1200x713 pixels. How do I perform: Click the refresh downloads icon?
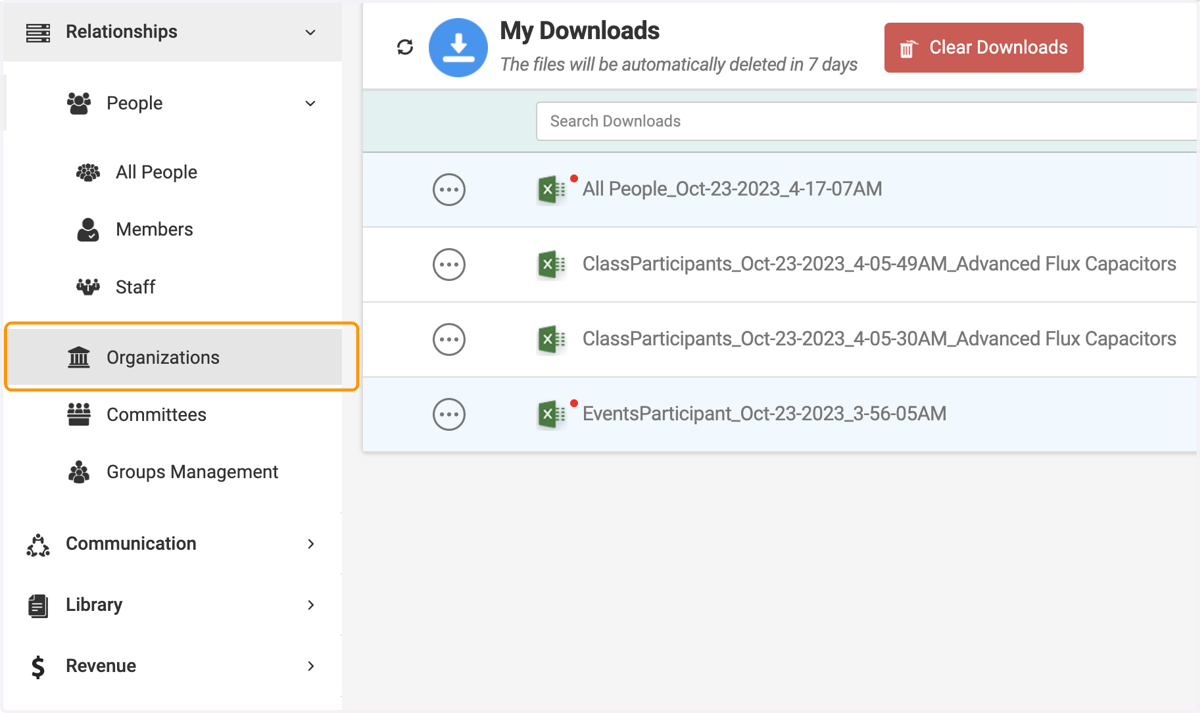coord(405,47)
